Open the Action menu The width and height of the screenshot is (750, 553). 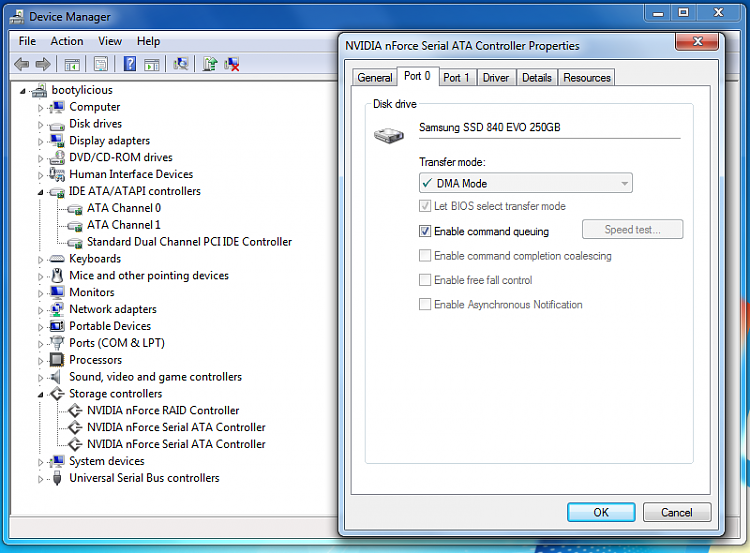(67, 41)
